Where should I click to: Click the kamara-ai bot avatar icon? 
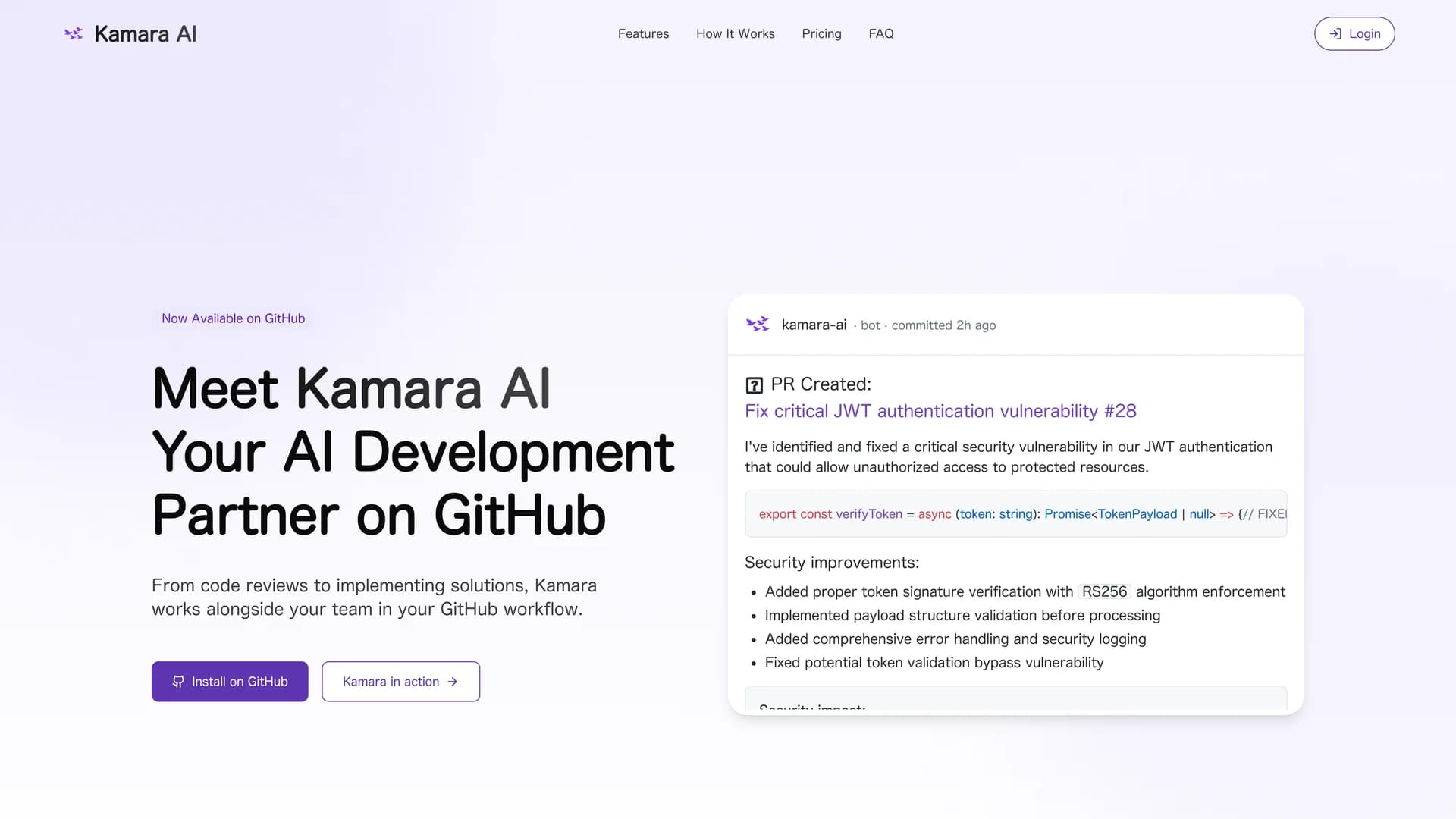[758, 325]
